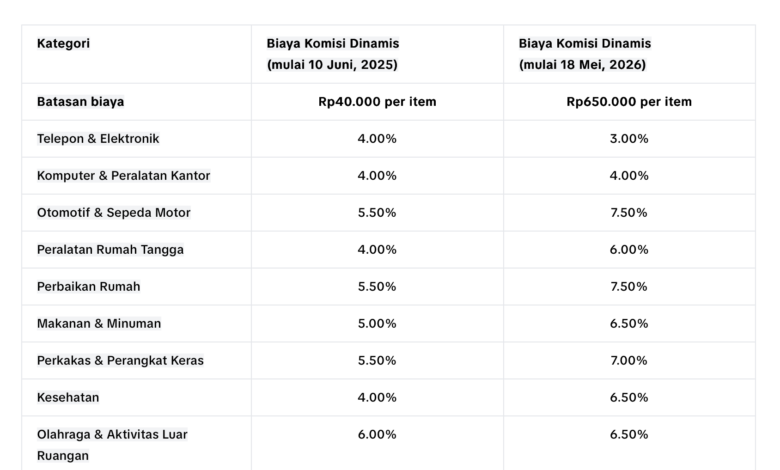Click the 7.50% value for Otomotif
The height and width of the screenshot is (470, 780).
pos(629,212)
